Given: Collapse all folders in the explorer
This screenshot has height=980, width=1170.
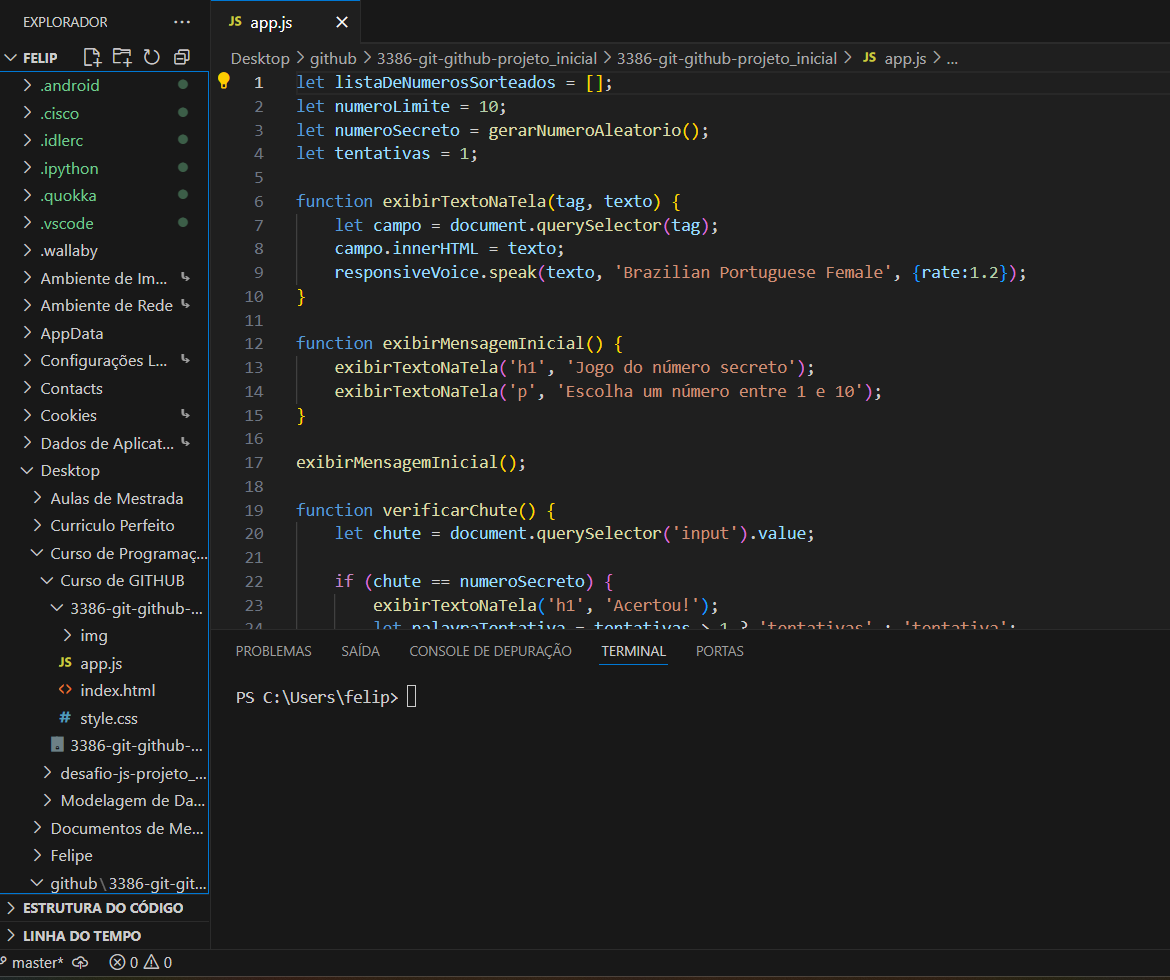Looking at the screenshot, I should click(x=181, y=57).
